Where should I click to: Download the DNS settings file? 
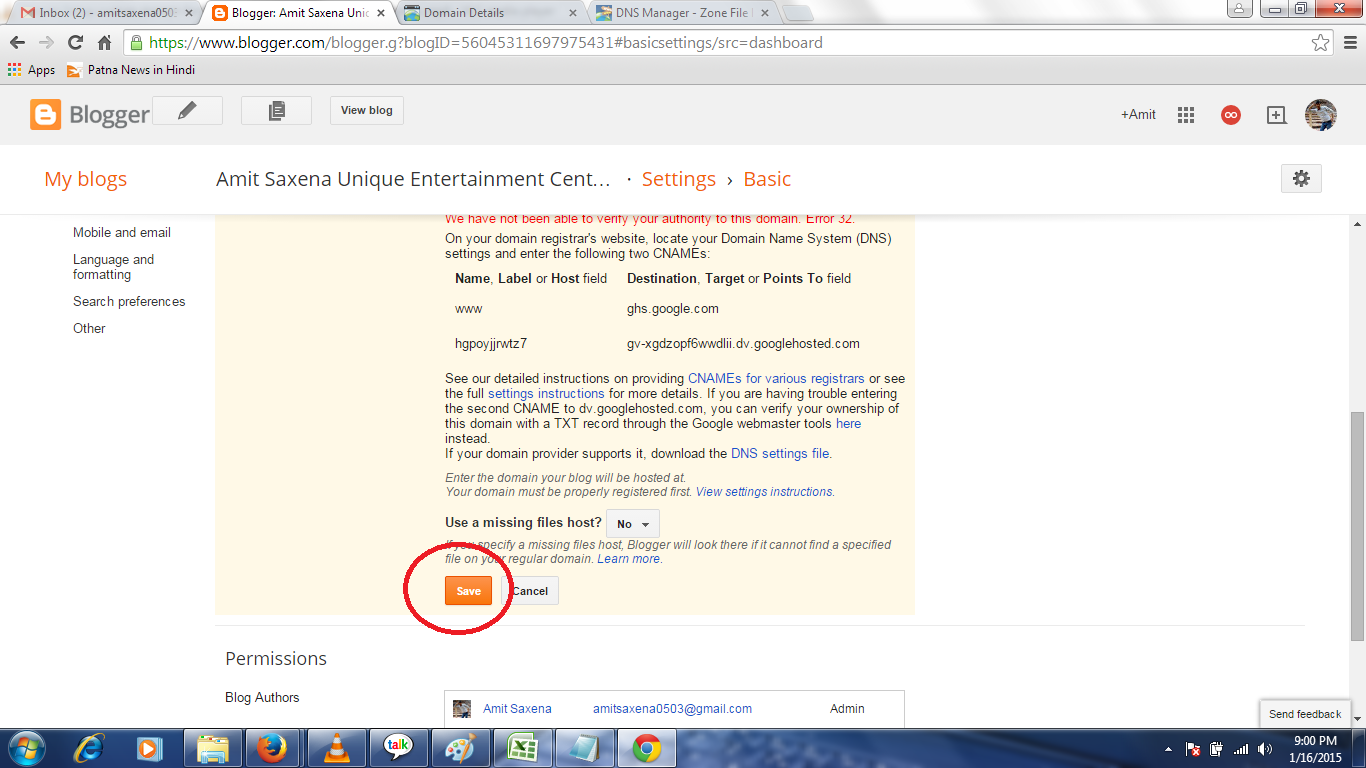tap(780, 453)
